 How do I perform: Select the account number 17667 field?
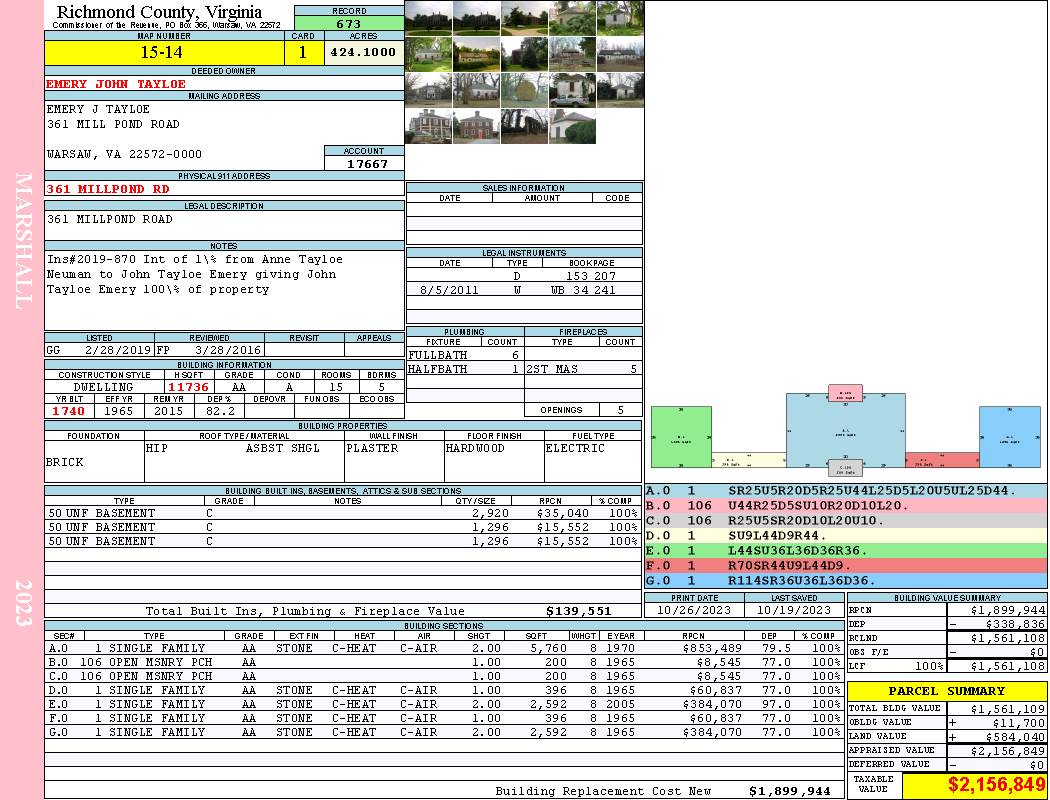pos(364,164)
